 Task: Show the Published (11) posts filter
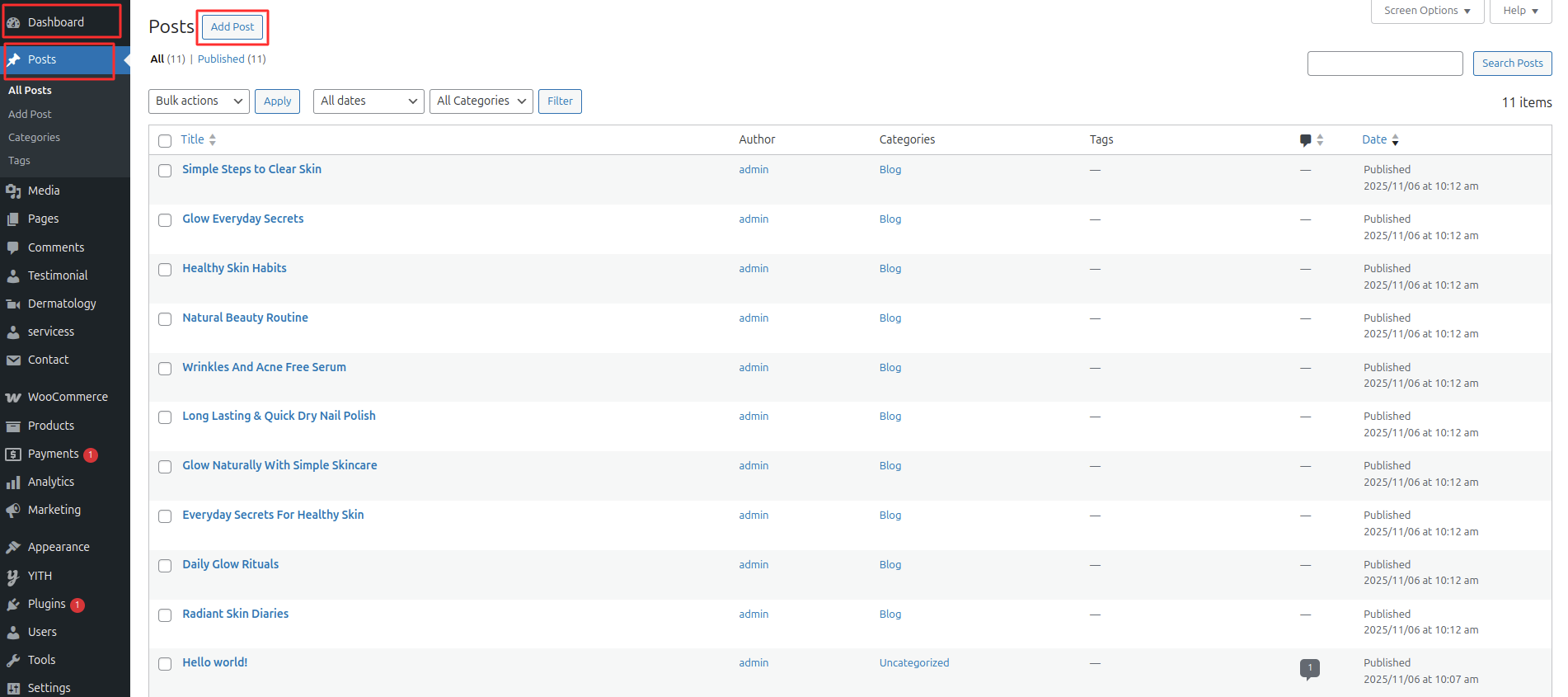click(232, 59)
